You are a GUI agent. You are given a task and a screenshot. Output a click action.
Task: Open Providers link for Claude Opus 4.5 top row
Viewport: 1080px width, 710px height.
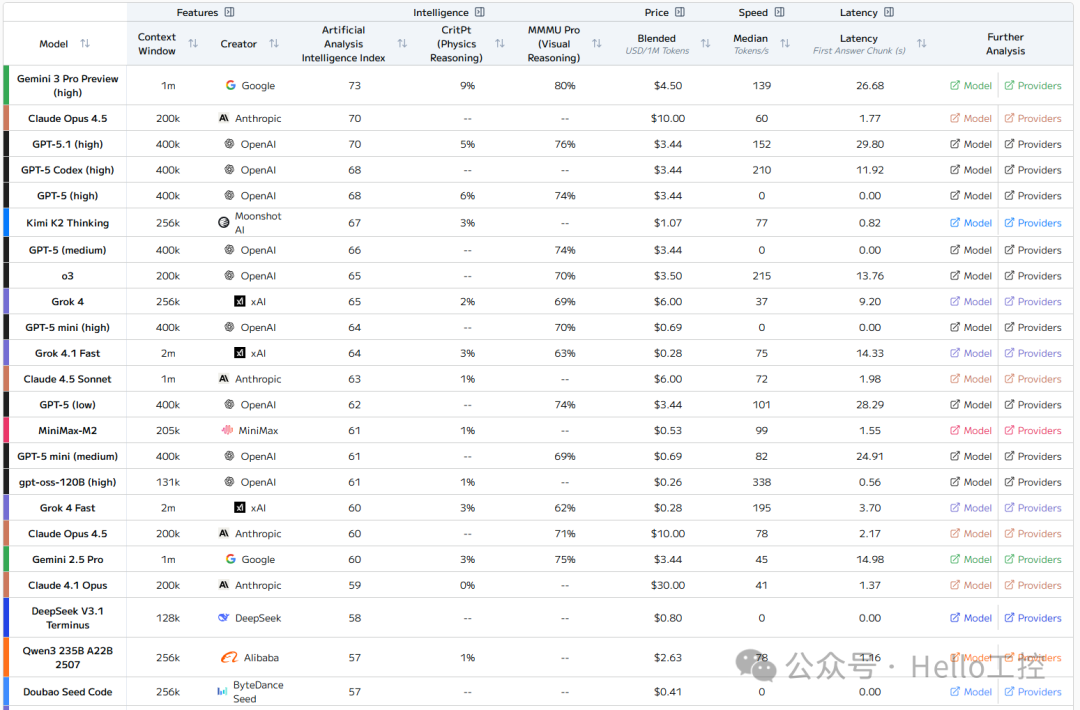click(x=1032, y=118)
